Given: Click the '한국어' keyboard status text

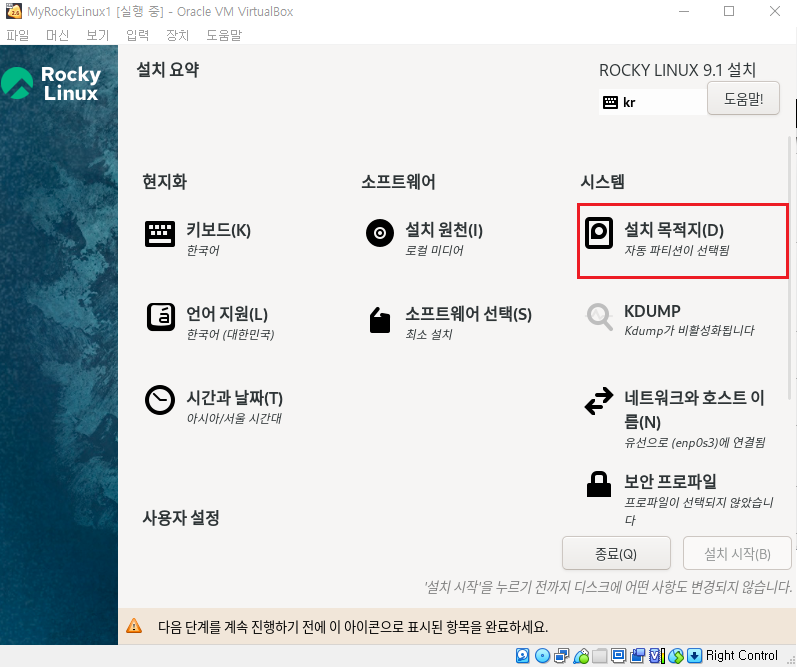Looking at the screenshot, I should (203, 250).
